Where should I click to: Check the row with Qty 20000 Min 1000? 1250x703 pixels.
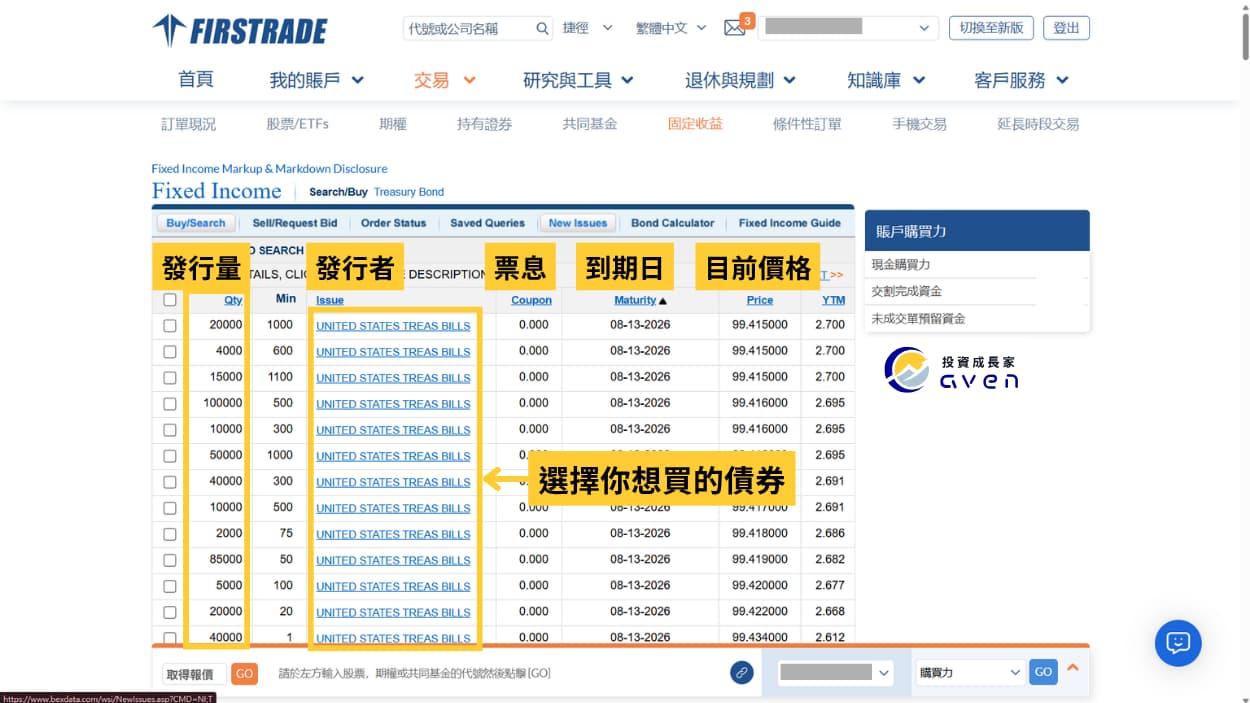tap(170, 326)
